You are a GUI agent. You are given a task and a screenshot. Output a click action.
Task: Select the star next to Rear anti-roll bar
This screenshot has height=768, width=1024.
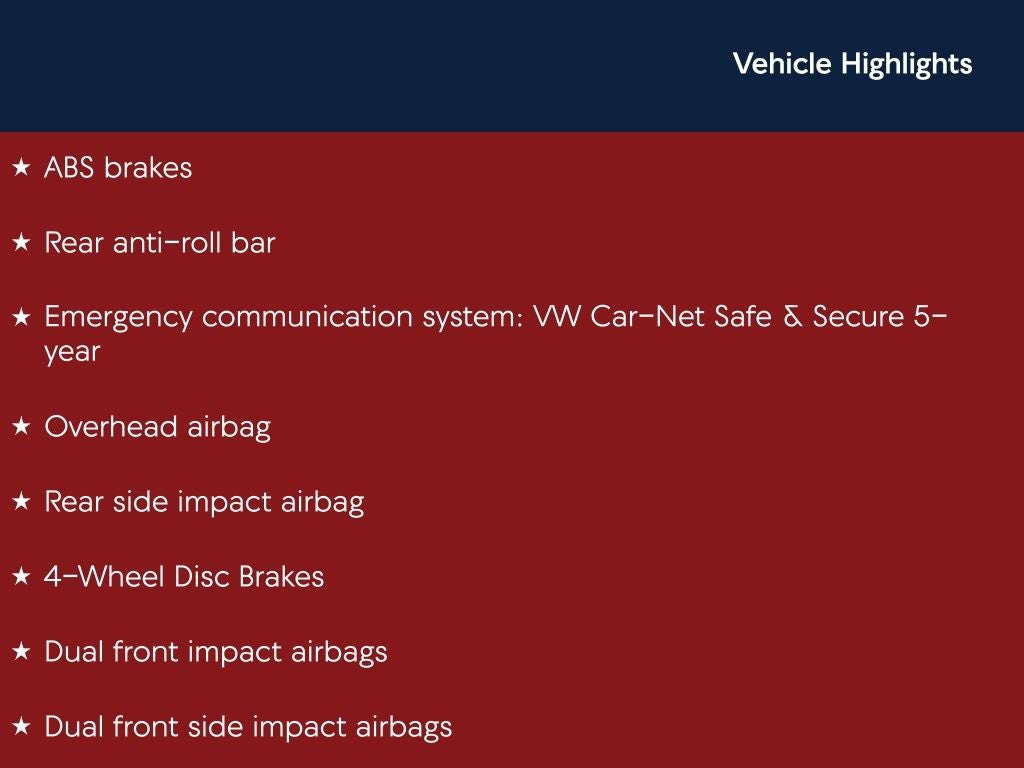click(21, 243)
